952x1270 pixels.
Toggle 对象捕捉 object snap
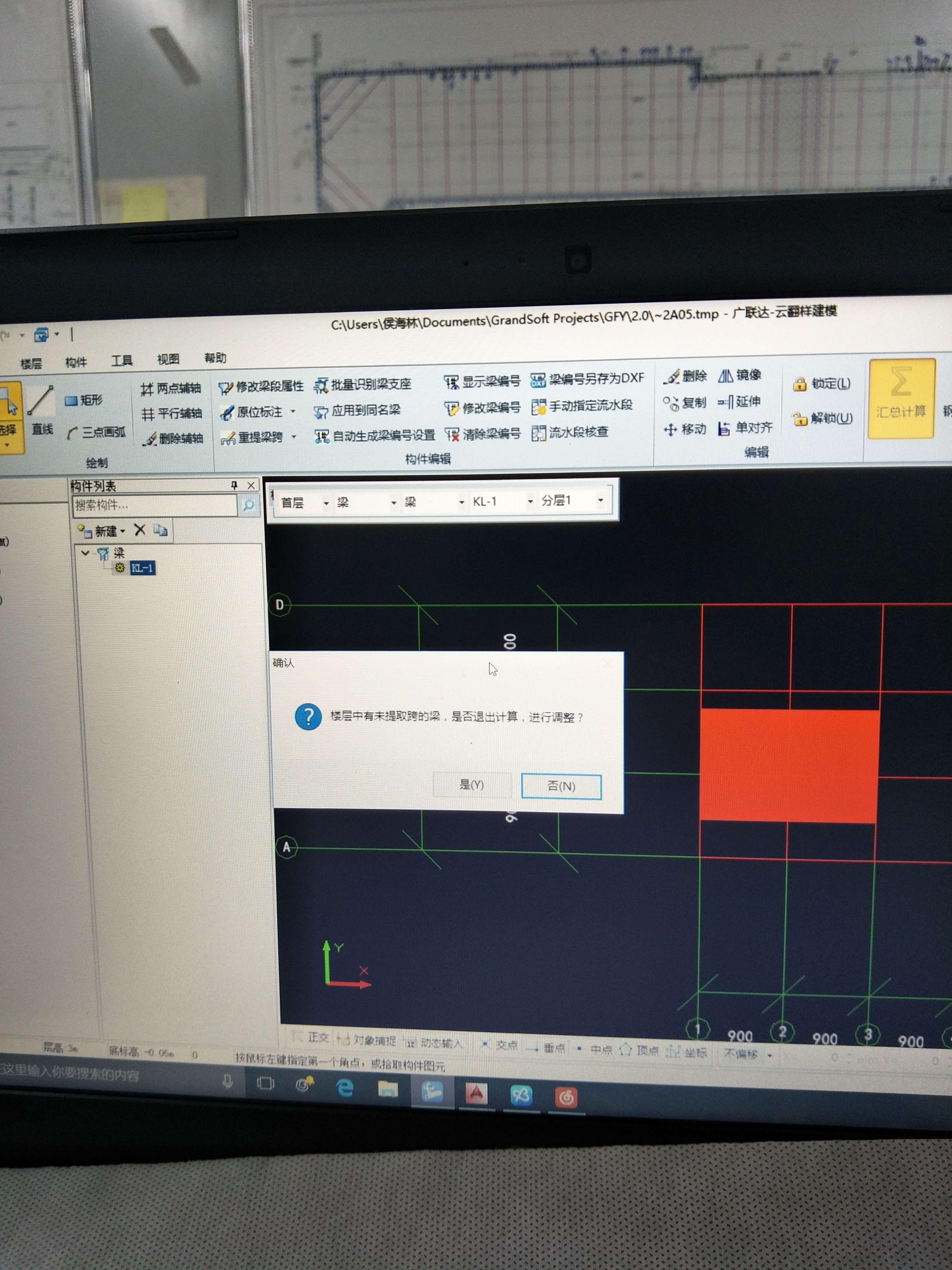(367, 1040)
